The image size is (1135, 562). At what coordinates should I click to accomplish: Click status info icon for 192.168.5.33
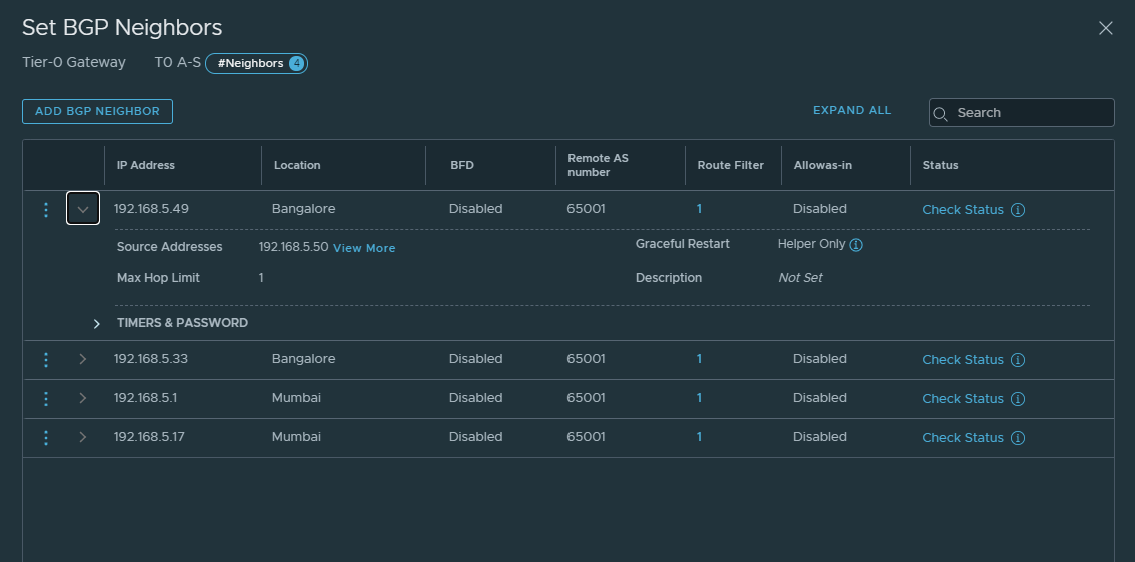(1018, 360)
